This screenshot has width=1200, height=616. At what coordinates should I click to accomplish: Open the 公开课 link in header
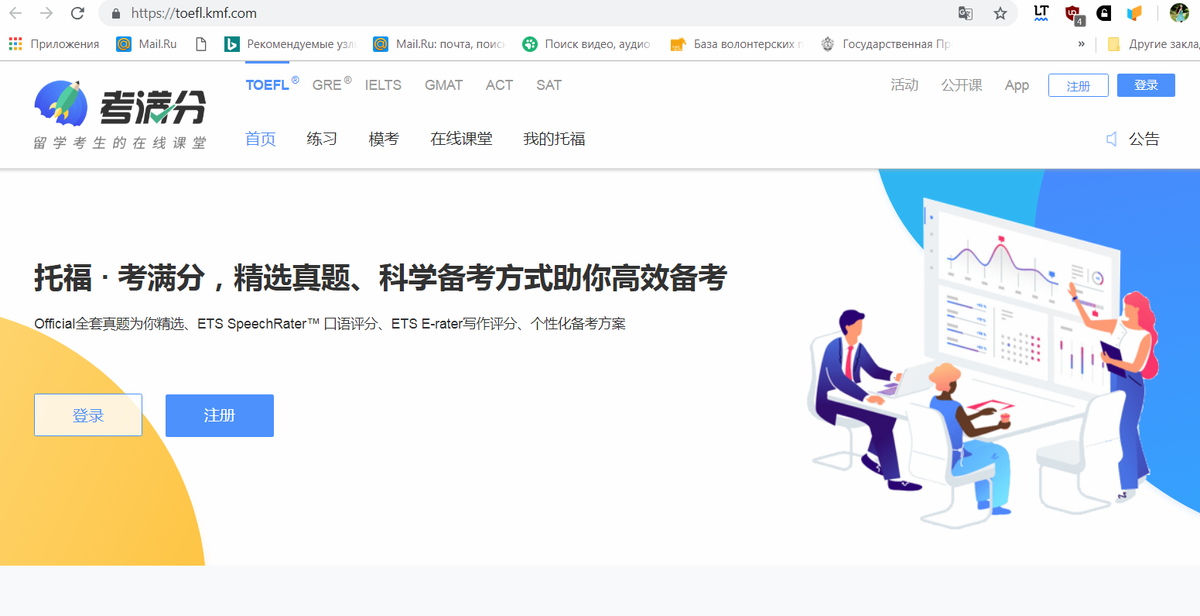coord(961,85)
